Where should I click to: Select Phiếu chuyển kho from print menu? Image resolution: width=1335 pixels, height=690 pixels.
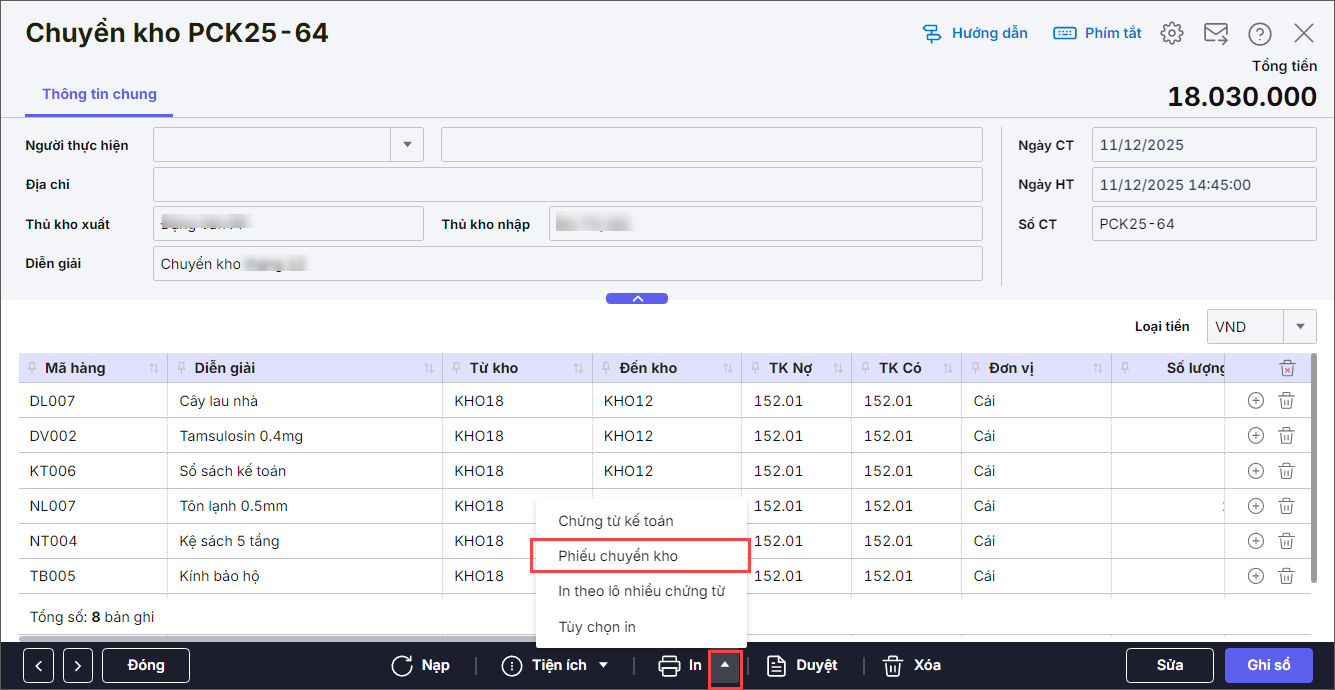(x=640, y=556)
